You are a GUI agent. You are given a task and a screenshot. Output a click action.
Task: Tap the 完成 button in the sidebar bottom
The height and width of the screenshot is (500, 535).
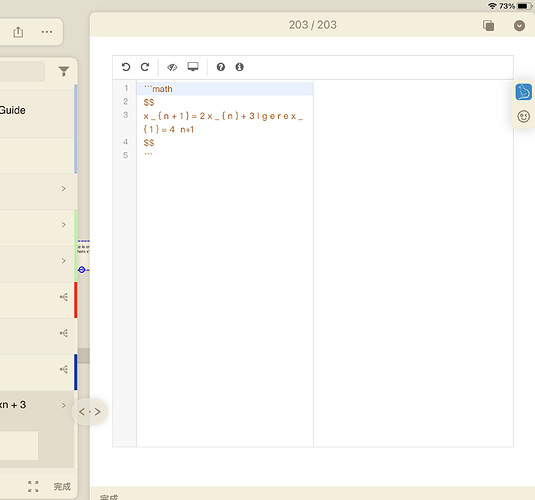tap(62, 486)
